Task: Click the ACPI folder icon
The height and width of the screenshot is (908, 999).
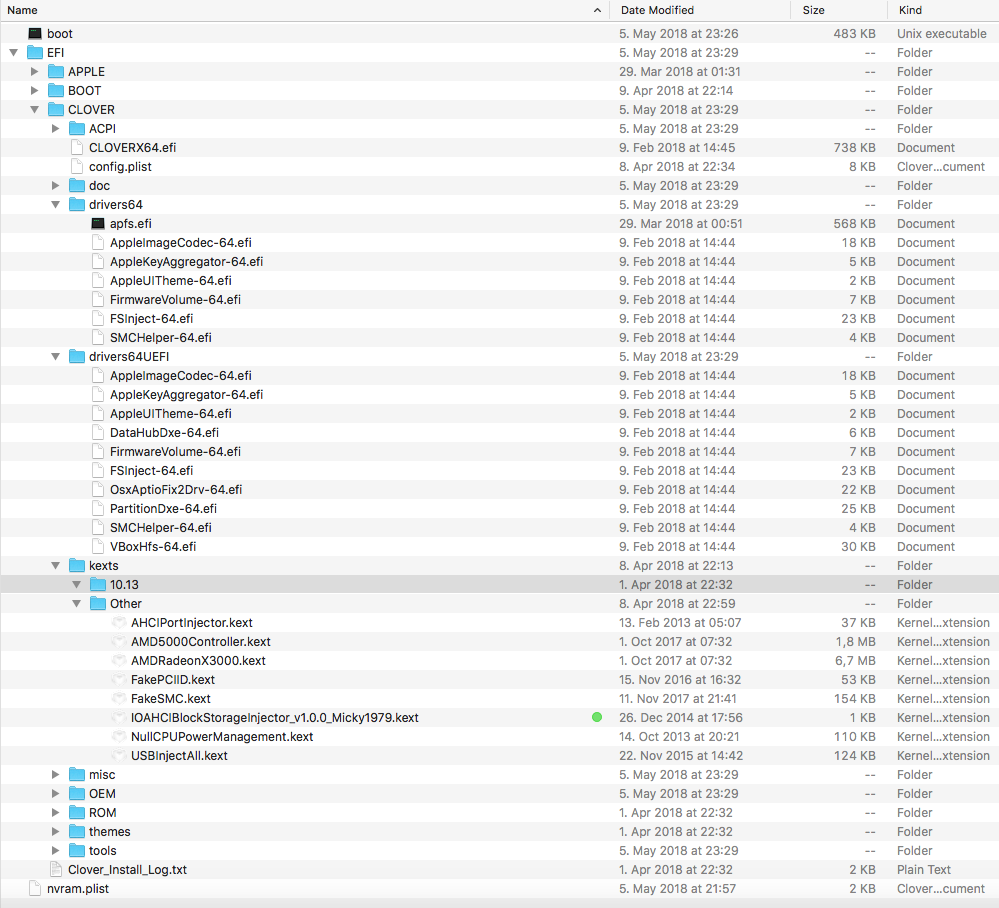Action: (77, 129)
